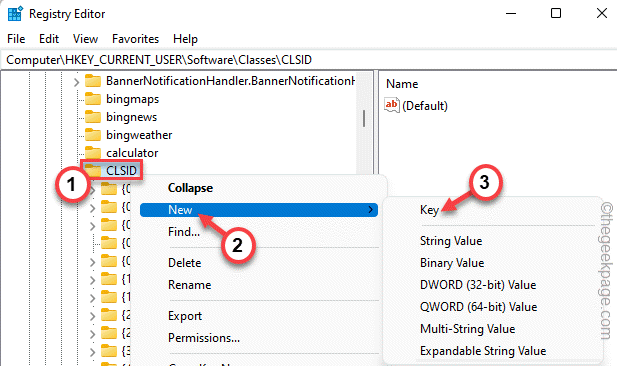Select the (Default) value entry
This screenshot has width=617, height=366.
[425, 105]
